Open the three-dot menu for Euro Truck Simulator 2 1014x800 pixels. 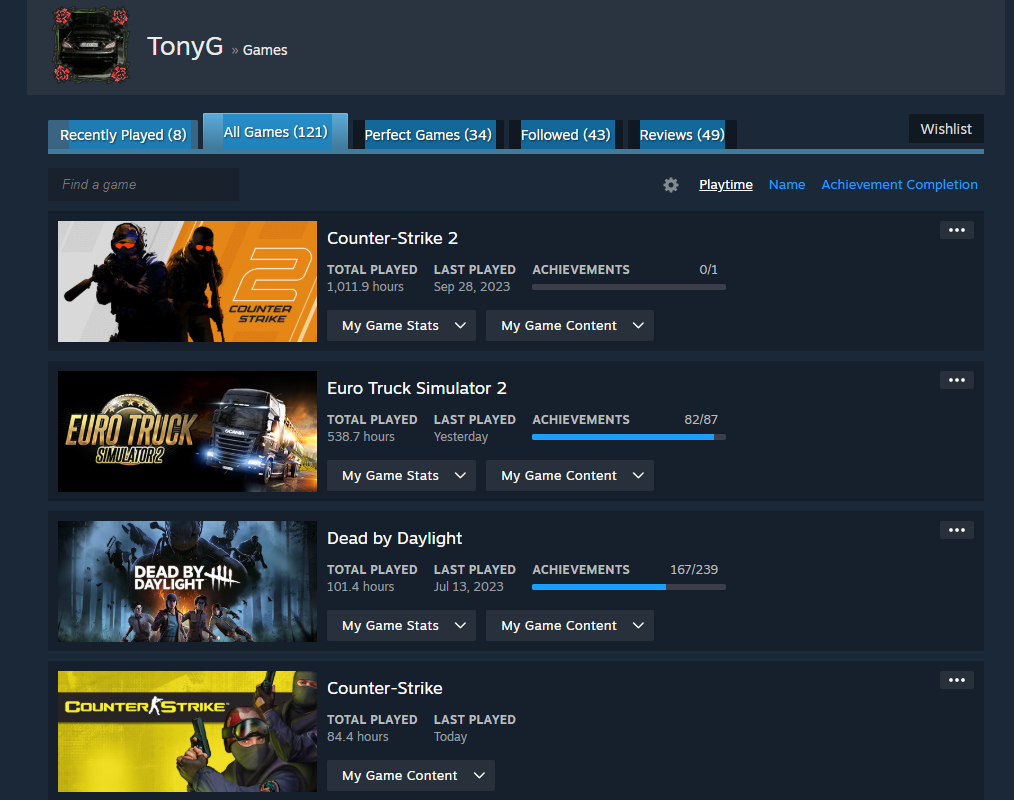956,380
